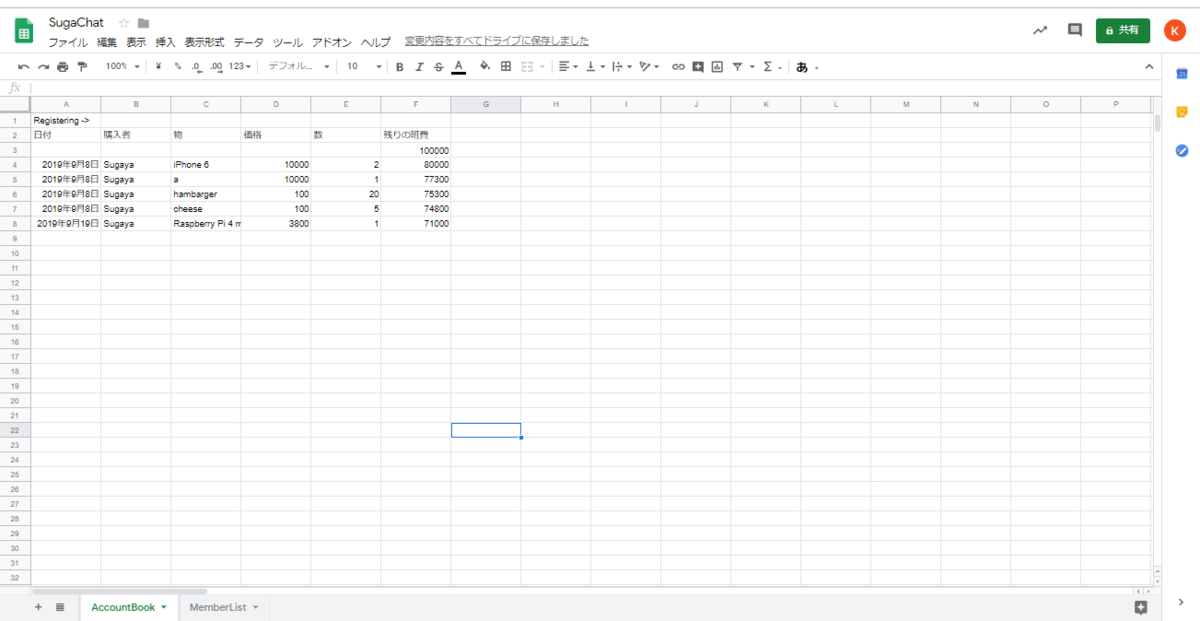The width and height of the screenshot is (1200, 621).
Task: Open the text wrapping dropdown
Action: point(622,67)
